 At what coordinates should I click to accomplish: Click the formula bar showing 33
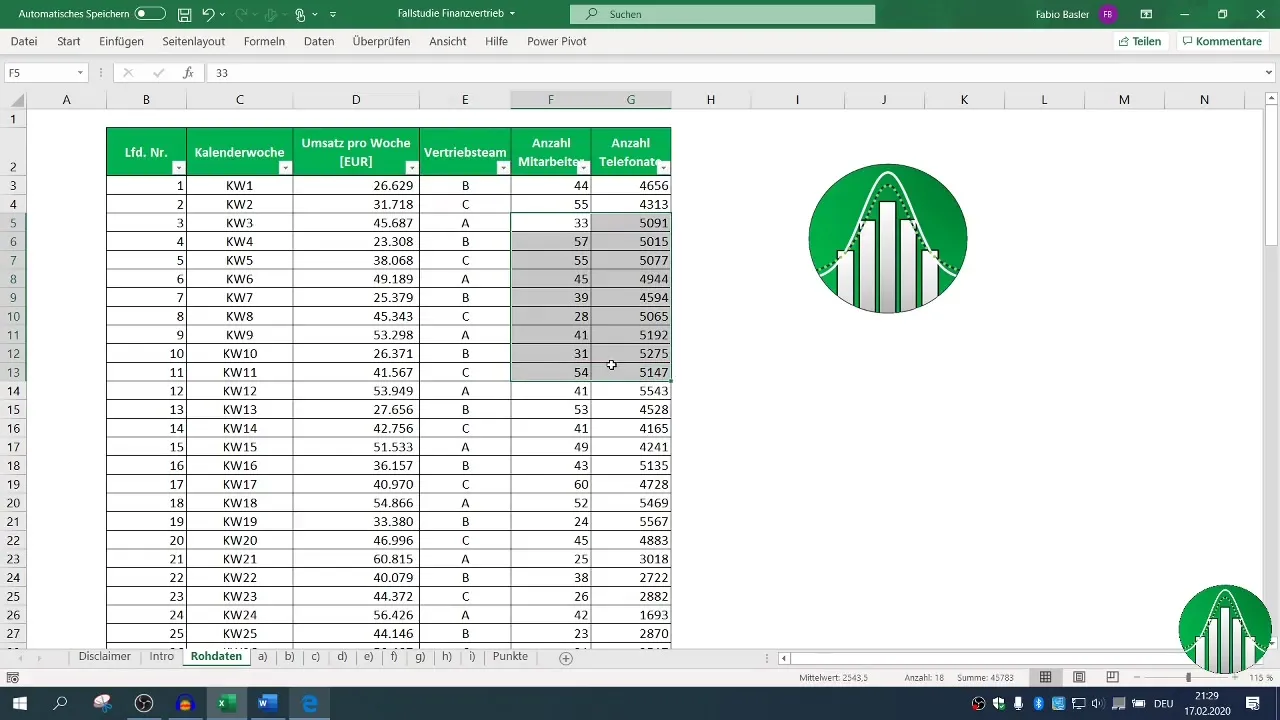pyautogui.click(x=735, y=73)
